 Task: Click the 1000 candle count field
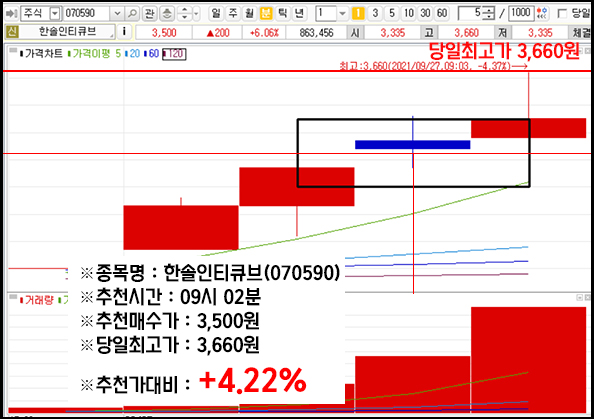click(521, 13)
